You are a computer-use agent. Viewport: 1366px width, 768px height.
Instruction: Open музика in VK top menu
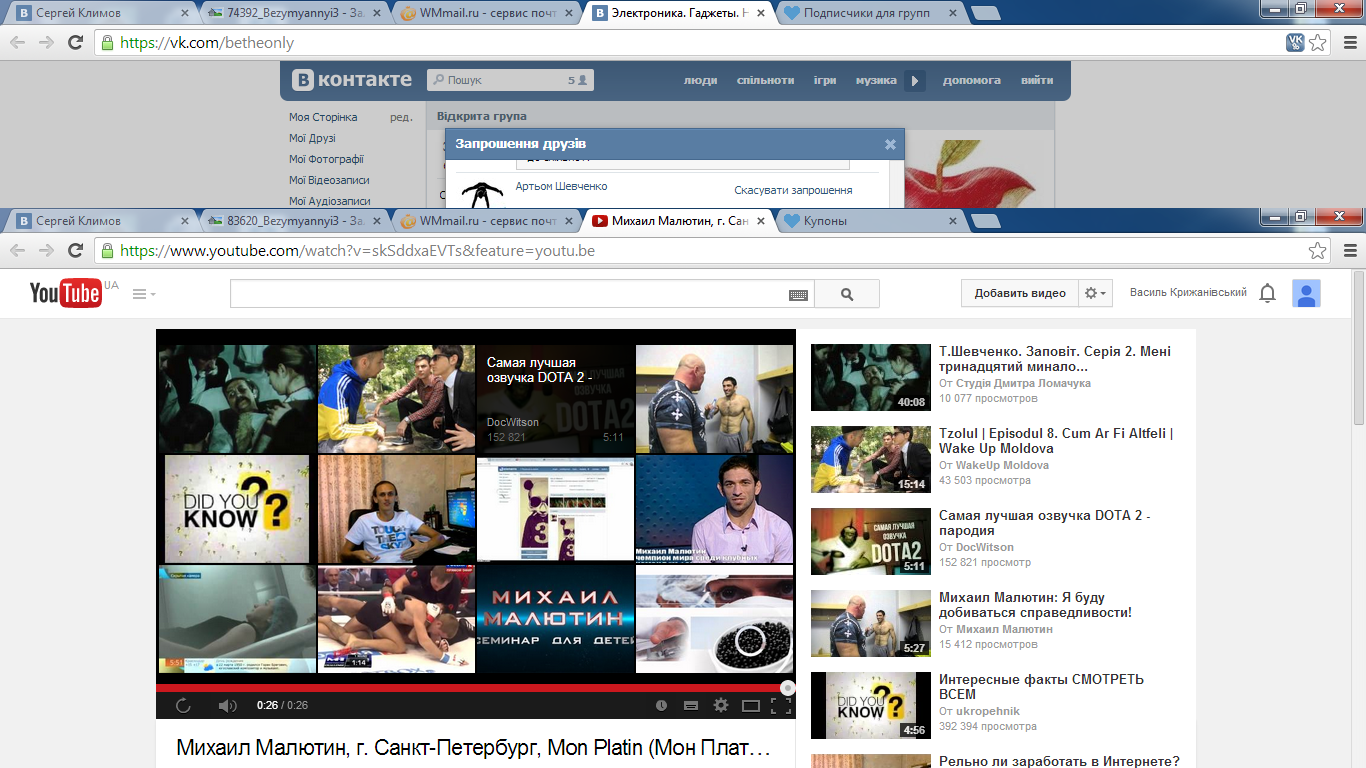pos(876,80)
